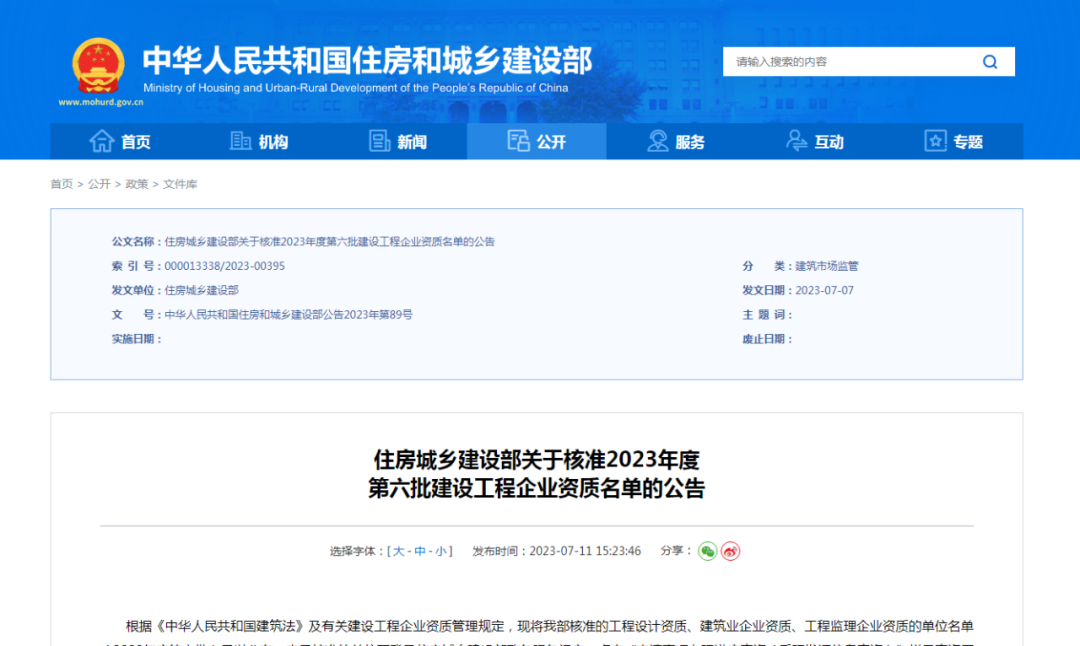Viewport: 1080px width, 646px height.
Task: Go to 首页 via the breadcrumb
Action: tap(60, 183)
